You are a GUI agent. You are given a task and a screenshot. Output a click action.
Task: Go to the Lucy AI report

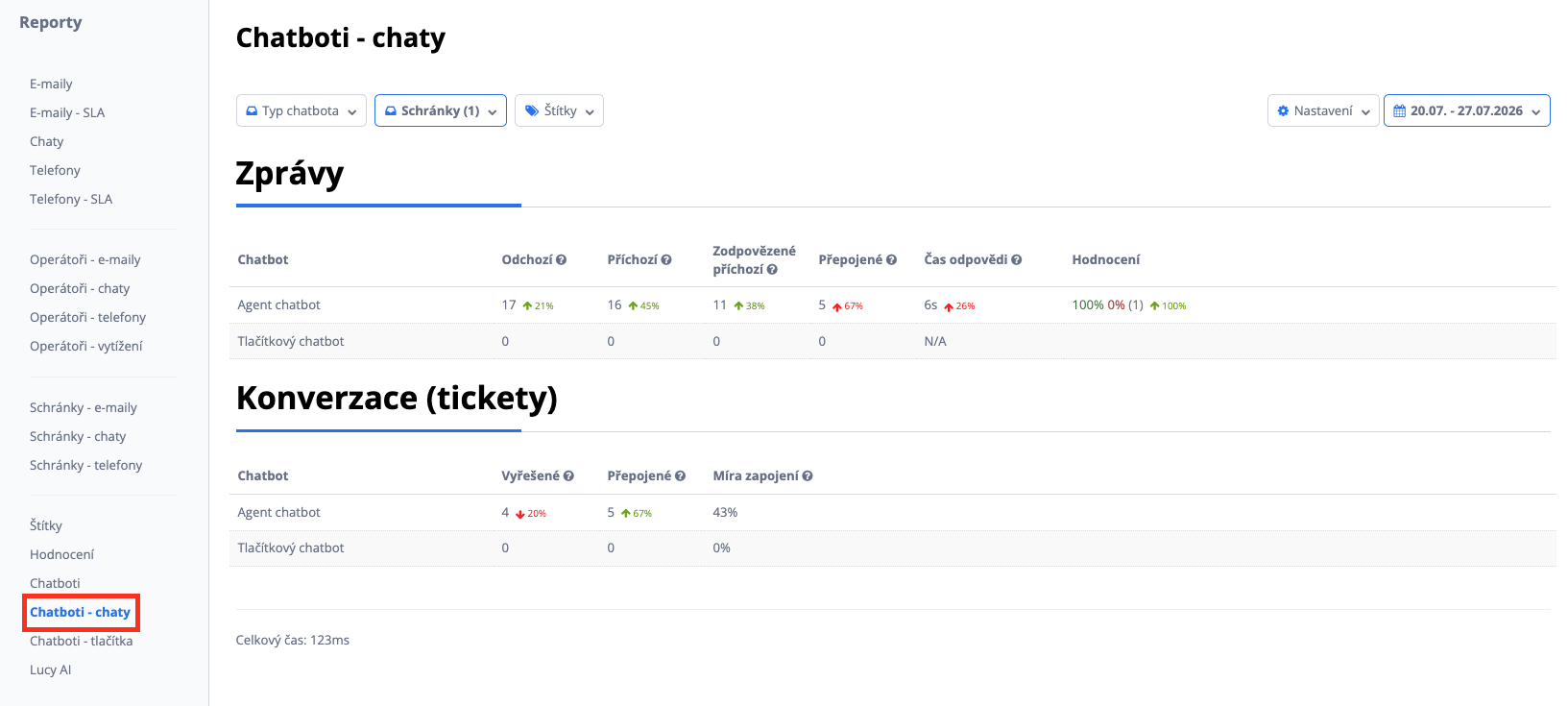(x=50, y=669)
